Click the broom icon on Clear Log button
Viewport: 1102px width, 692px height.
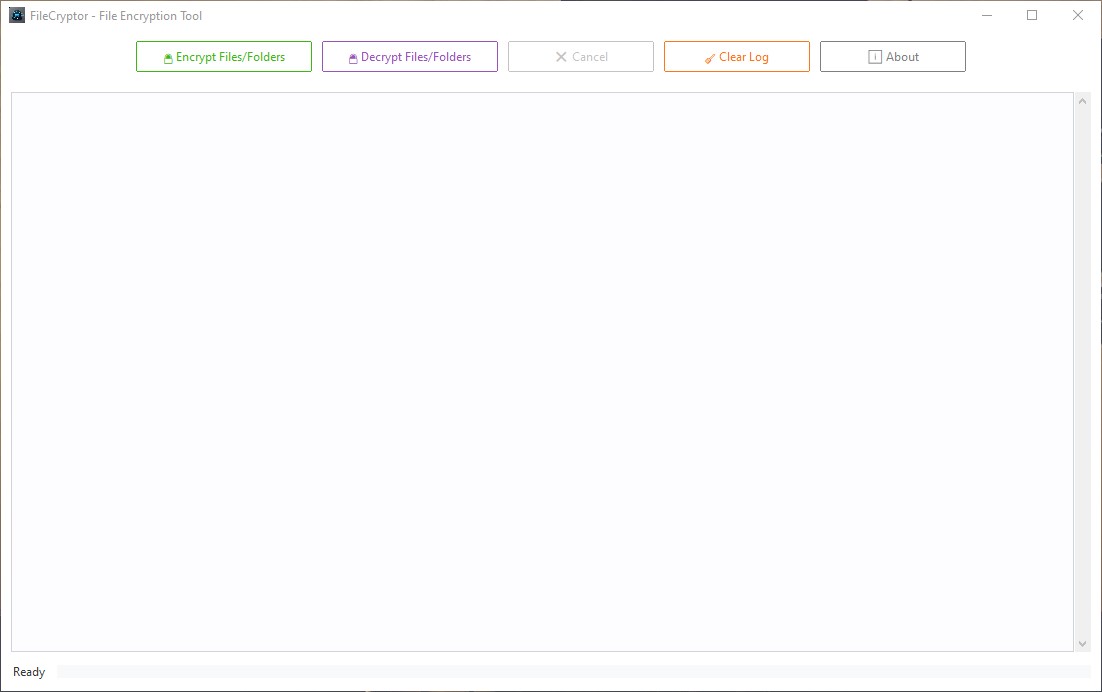coord(709,57)
